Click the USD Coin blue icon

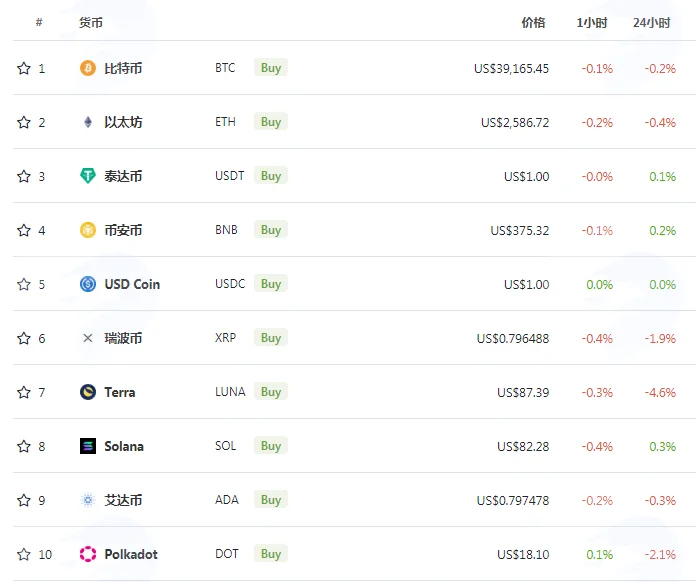click(87, 284)
